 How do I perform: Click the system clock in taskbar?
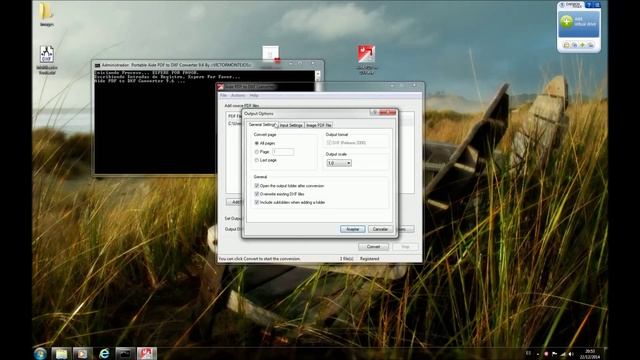click(x=590, y=354)
